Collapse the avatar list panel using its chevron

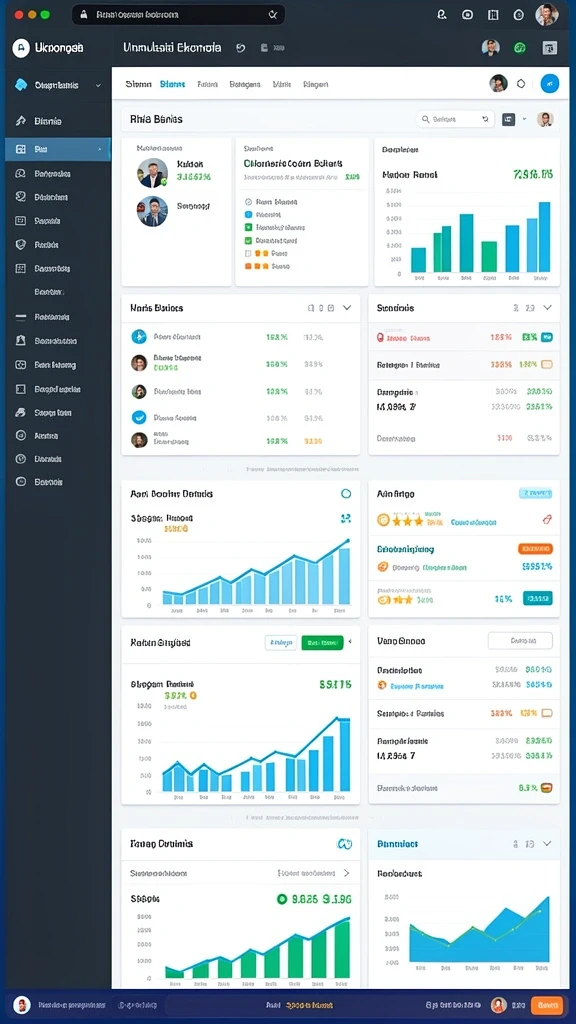pos(347,308)
